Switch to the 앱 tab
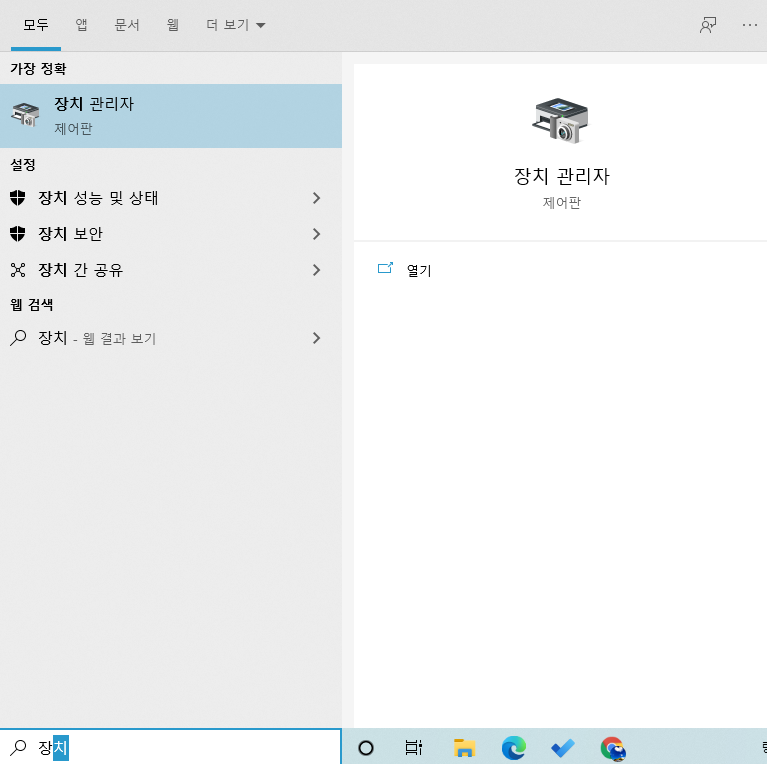This screenshot has height=764, width=767. pyautogui.click(x=81, y=25)
